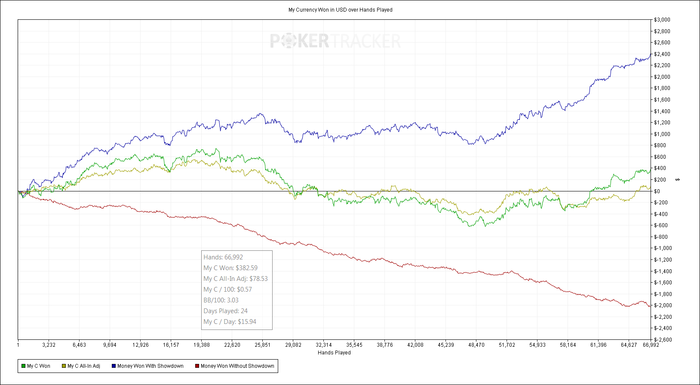
Task: Select the 'My C All-In Adj' legend label
Action: click(85, 366)
